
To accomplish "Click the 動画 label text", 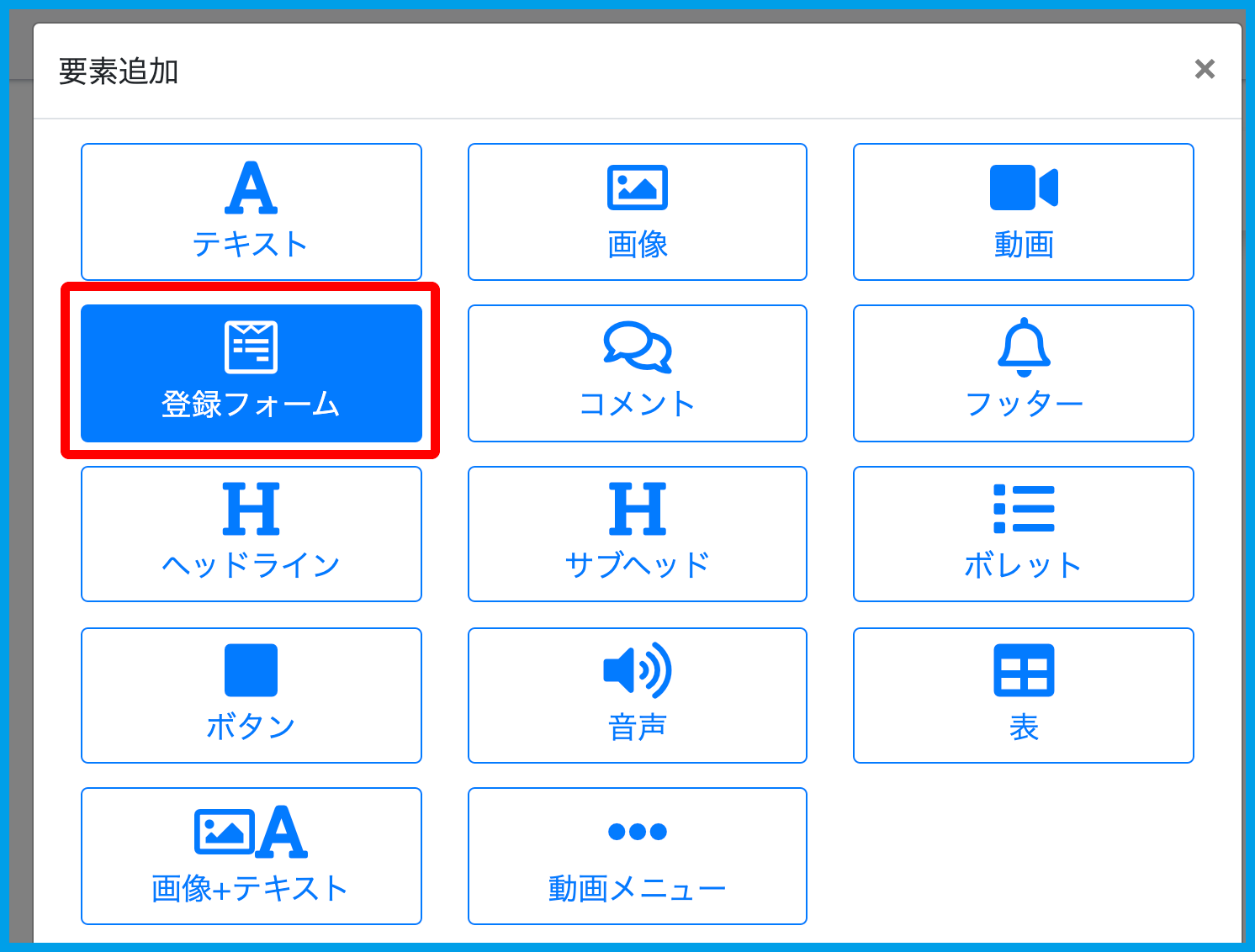I will click(x=1023, y=245).
